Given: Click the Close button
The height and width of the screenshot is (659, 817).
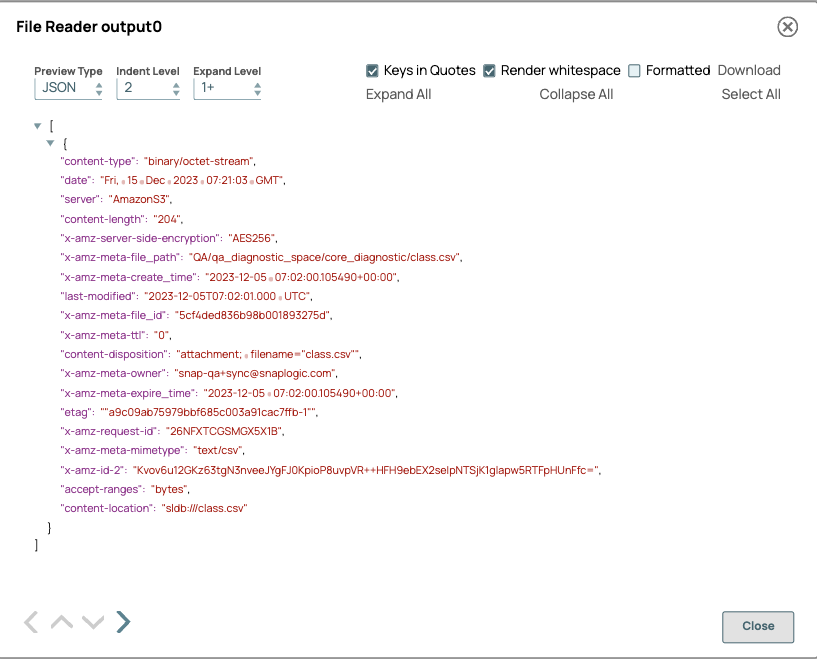Looking at the screenshot, I should (757, 627).
